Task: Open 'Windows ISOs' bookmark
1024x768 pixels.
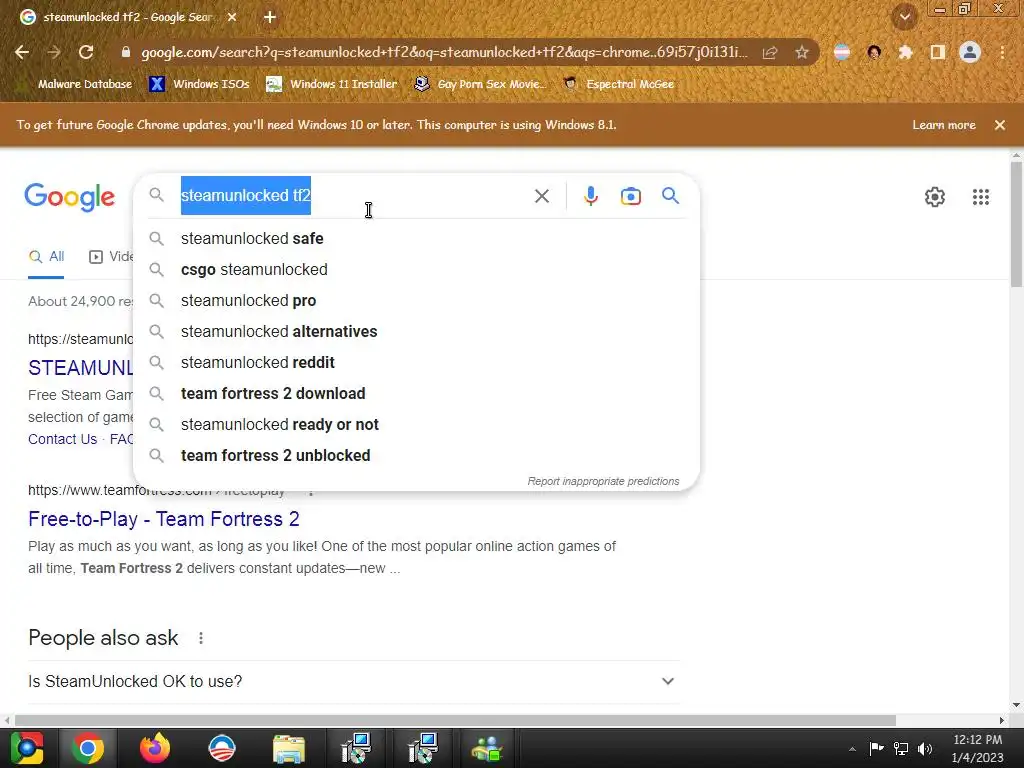Action: pos(199,84)
